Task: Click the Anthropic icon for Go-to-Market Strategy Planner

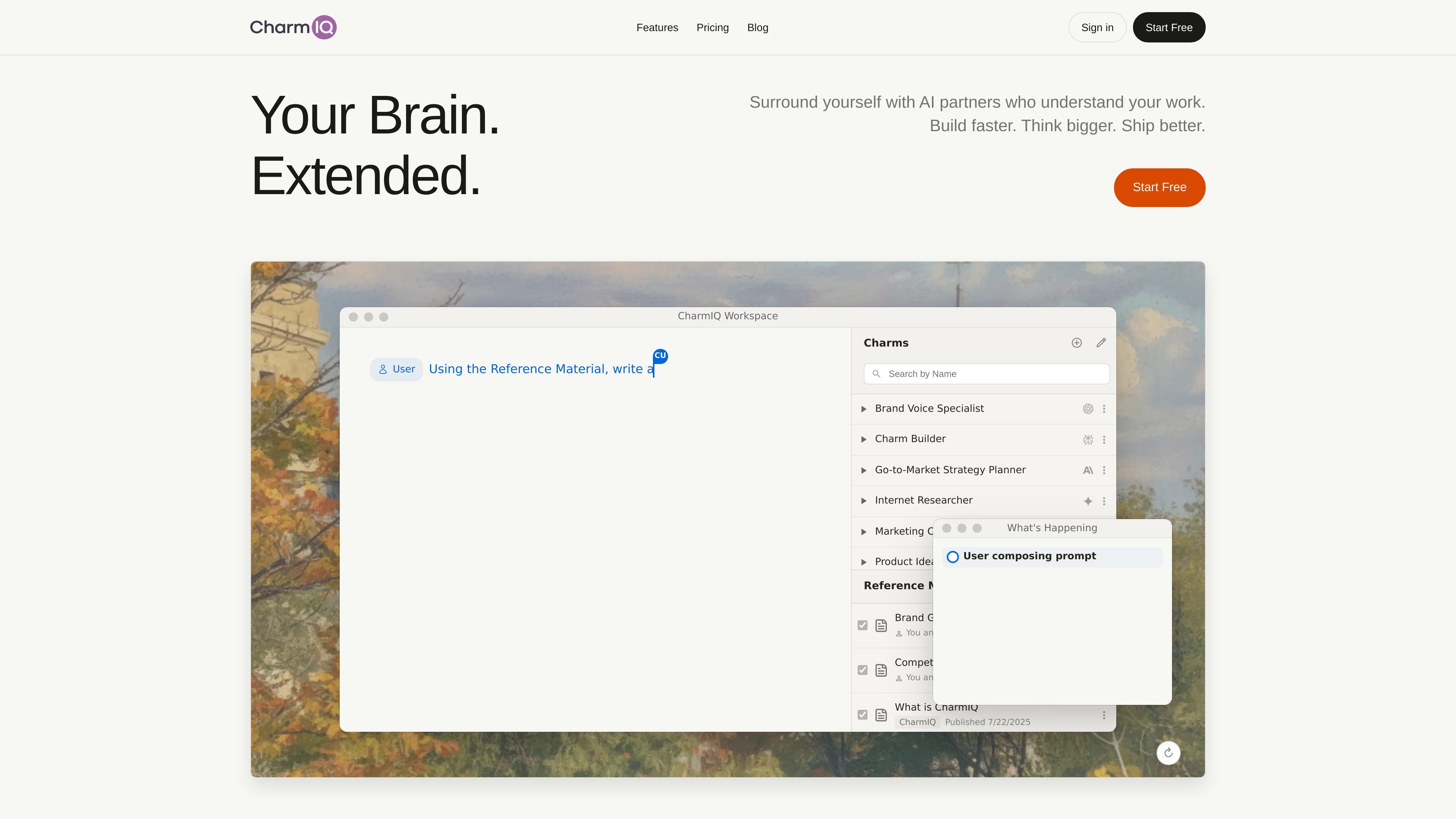Action: coord(1087,470)
